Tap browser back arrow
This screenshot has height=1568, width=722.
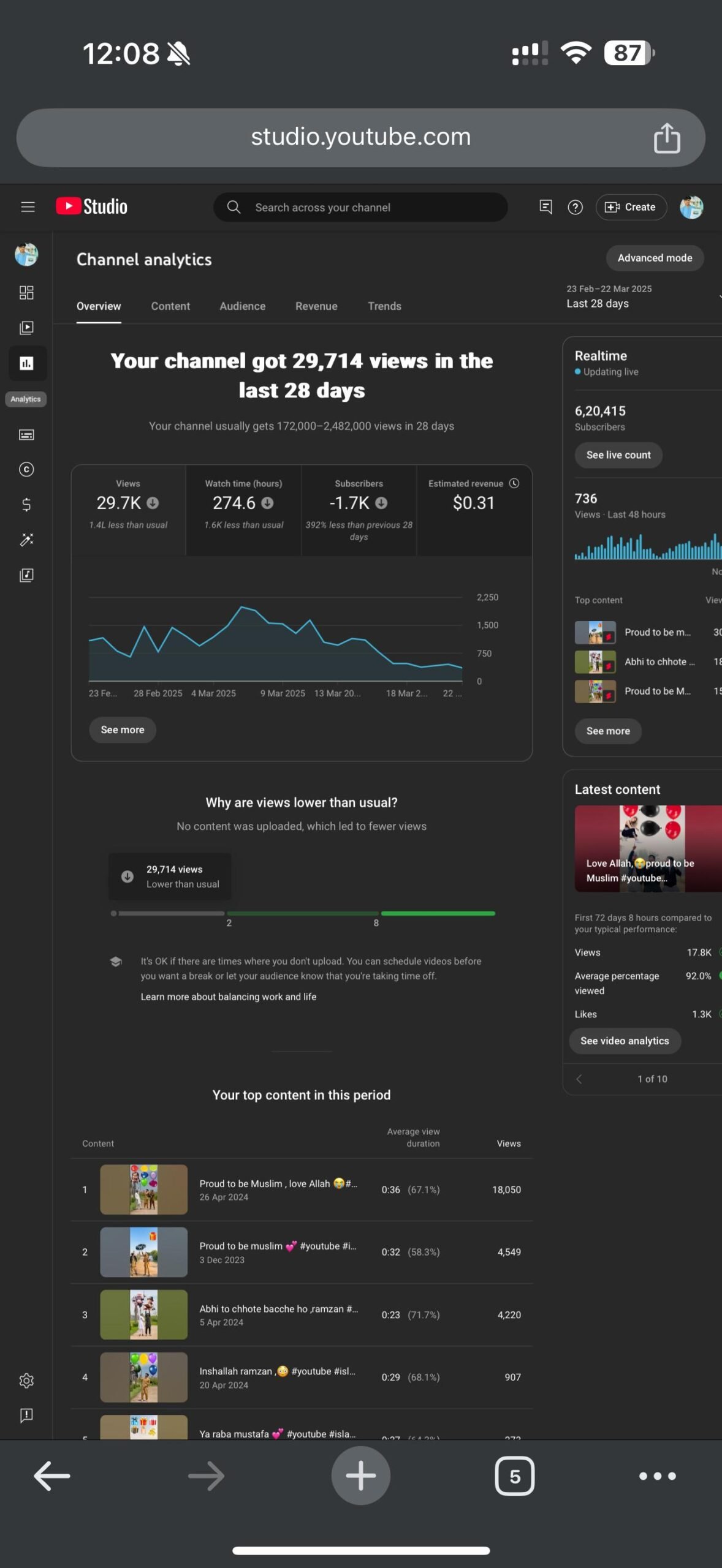click(x=52, y=1476)
